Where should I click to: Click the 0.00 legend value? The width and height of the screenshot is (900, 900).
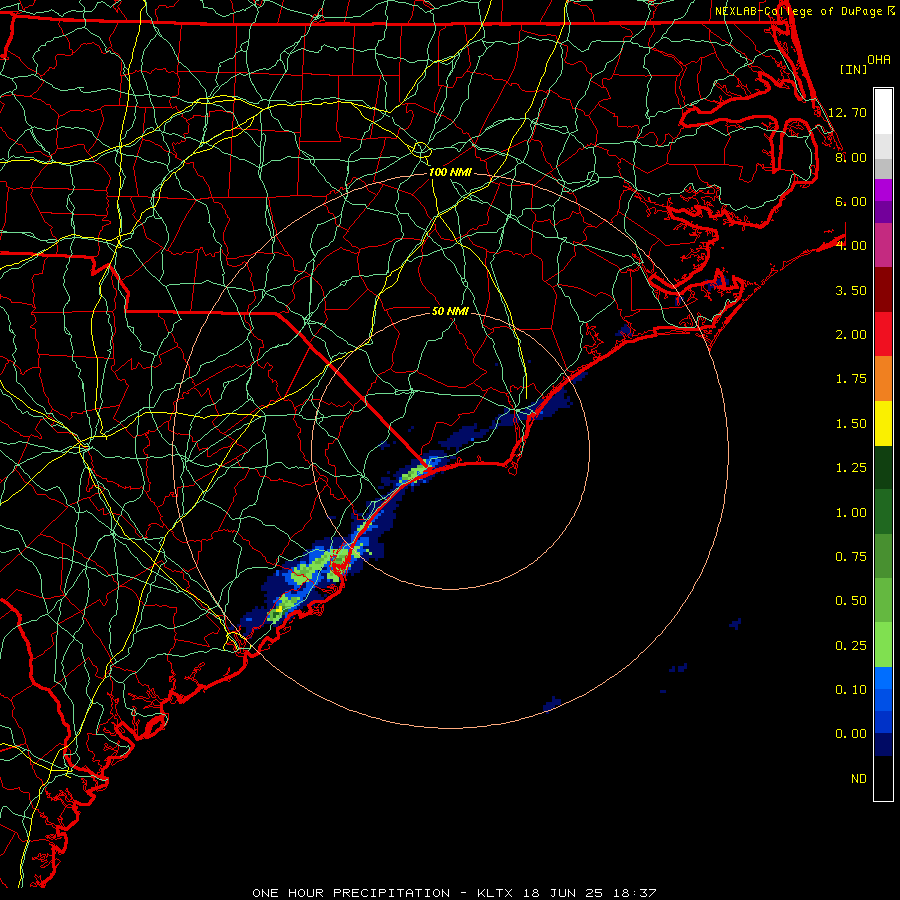coord(851,734)
